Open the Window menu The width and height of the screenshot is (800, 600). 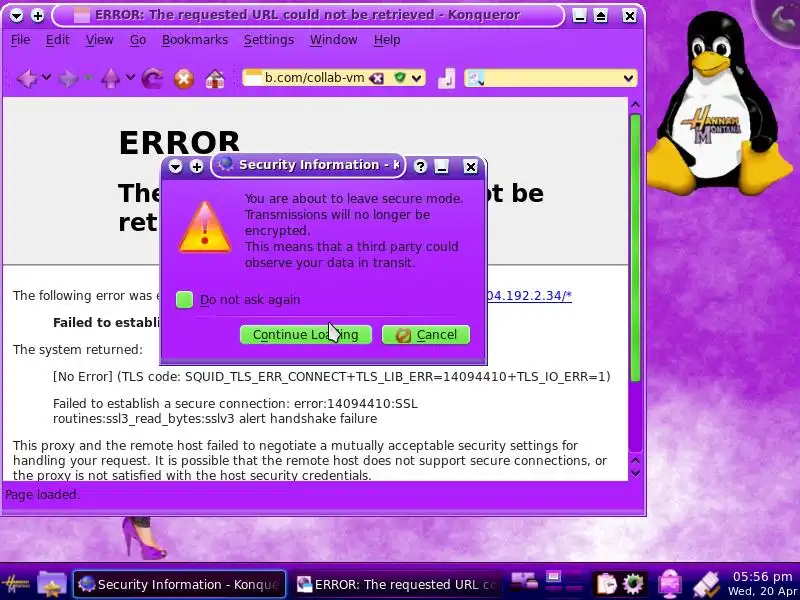click(334, 40)
